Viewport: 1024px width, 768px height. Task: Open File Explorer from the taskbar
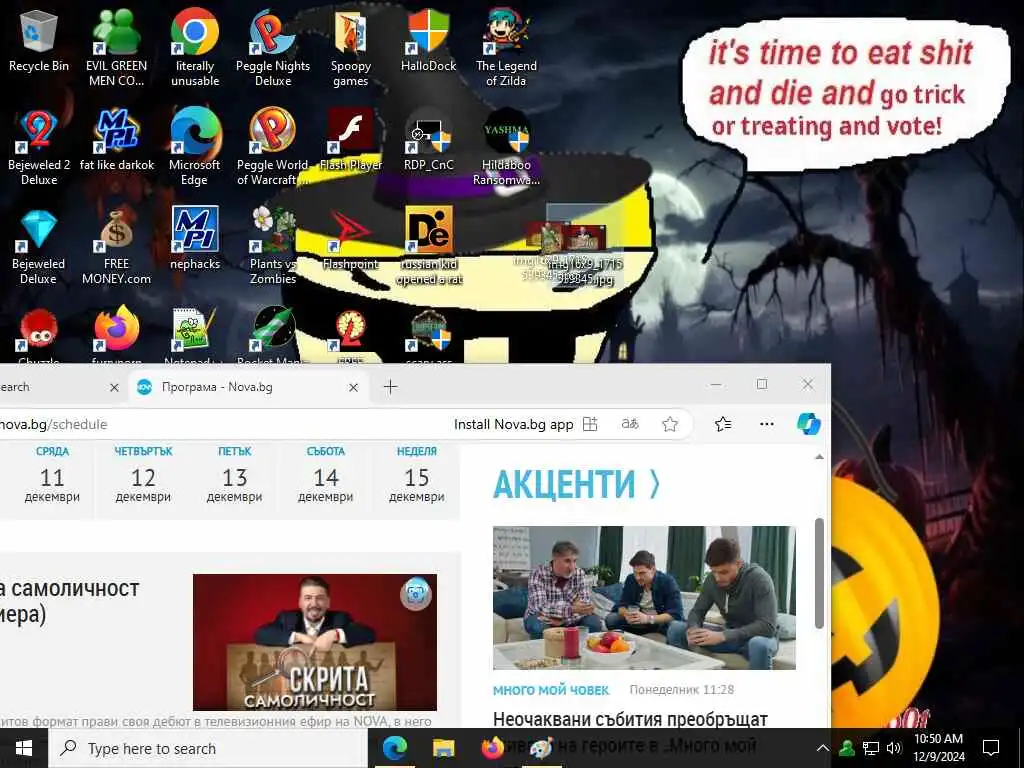[443, 748]
